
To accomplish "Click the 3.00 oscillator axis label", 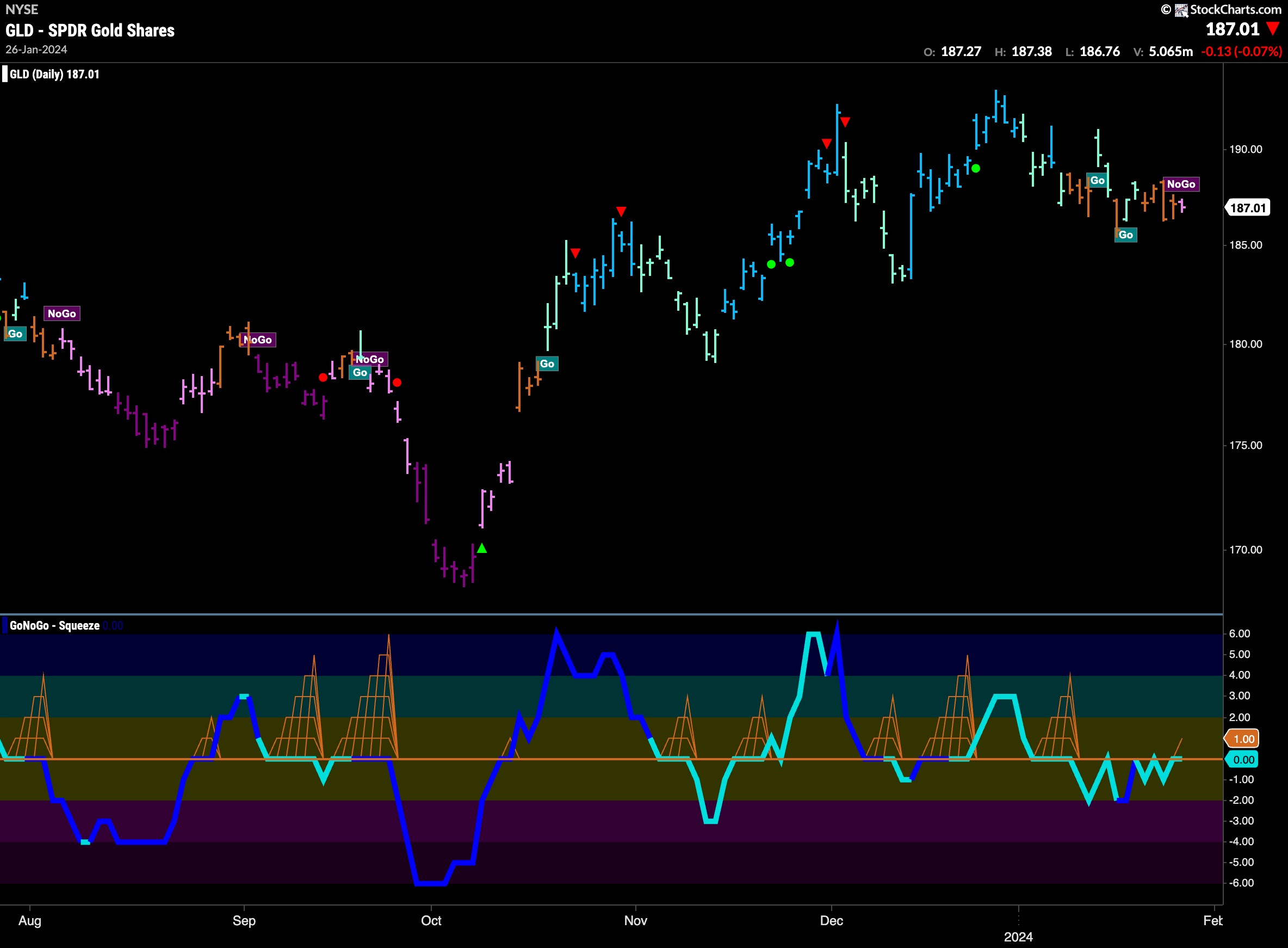I will [1239, 696].
